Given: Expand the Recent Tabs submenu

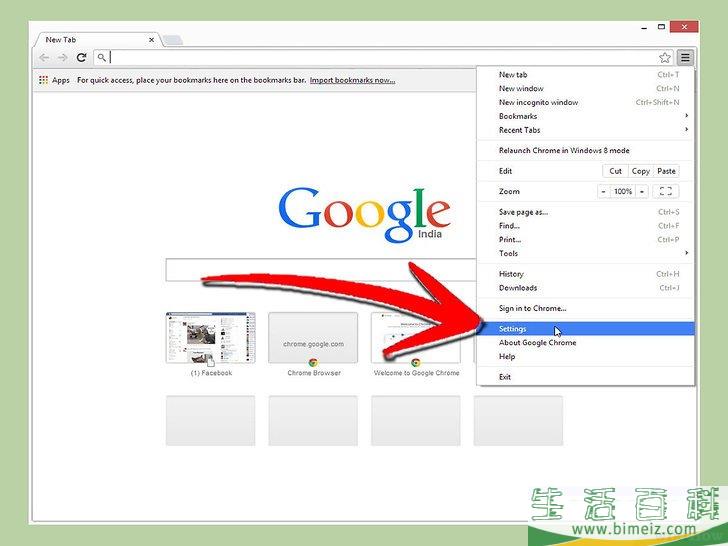Looking at the screenshot, I should (586, 130).
